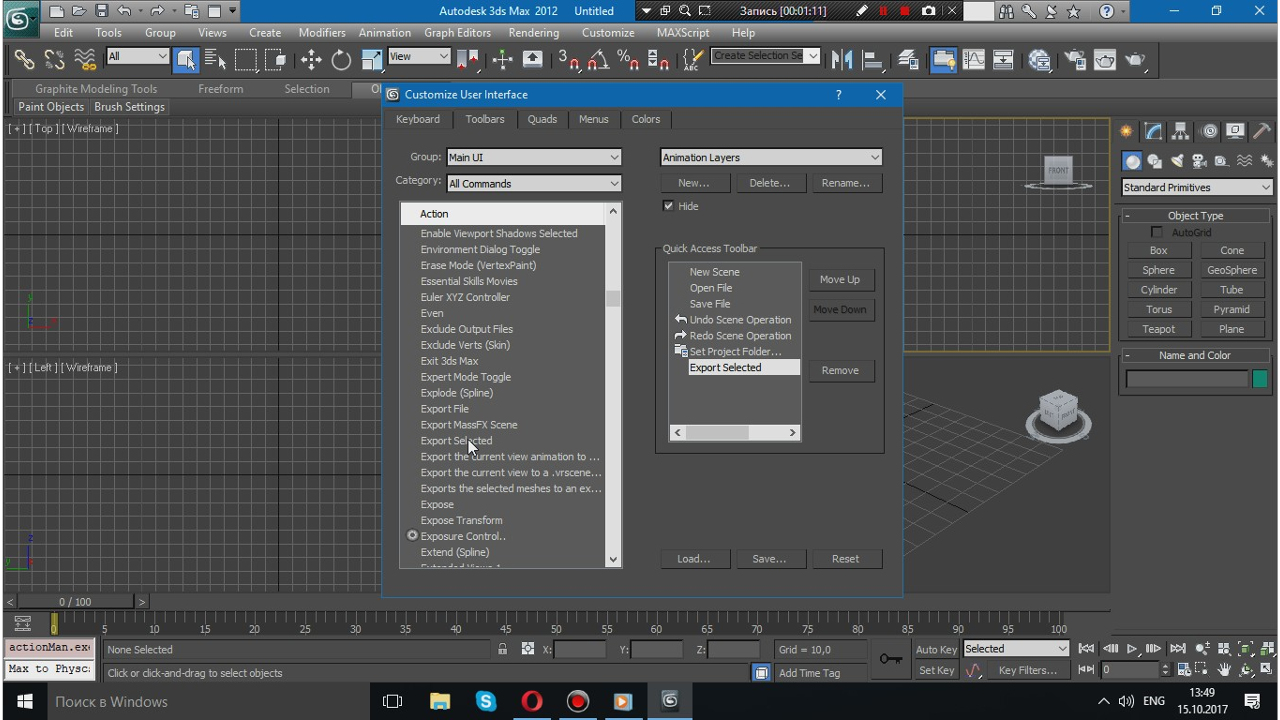Expand the Group dropdown showing Main UI
The image size is (1280, 720).
click(x=533, y=157)
